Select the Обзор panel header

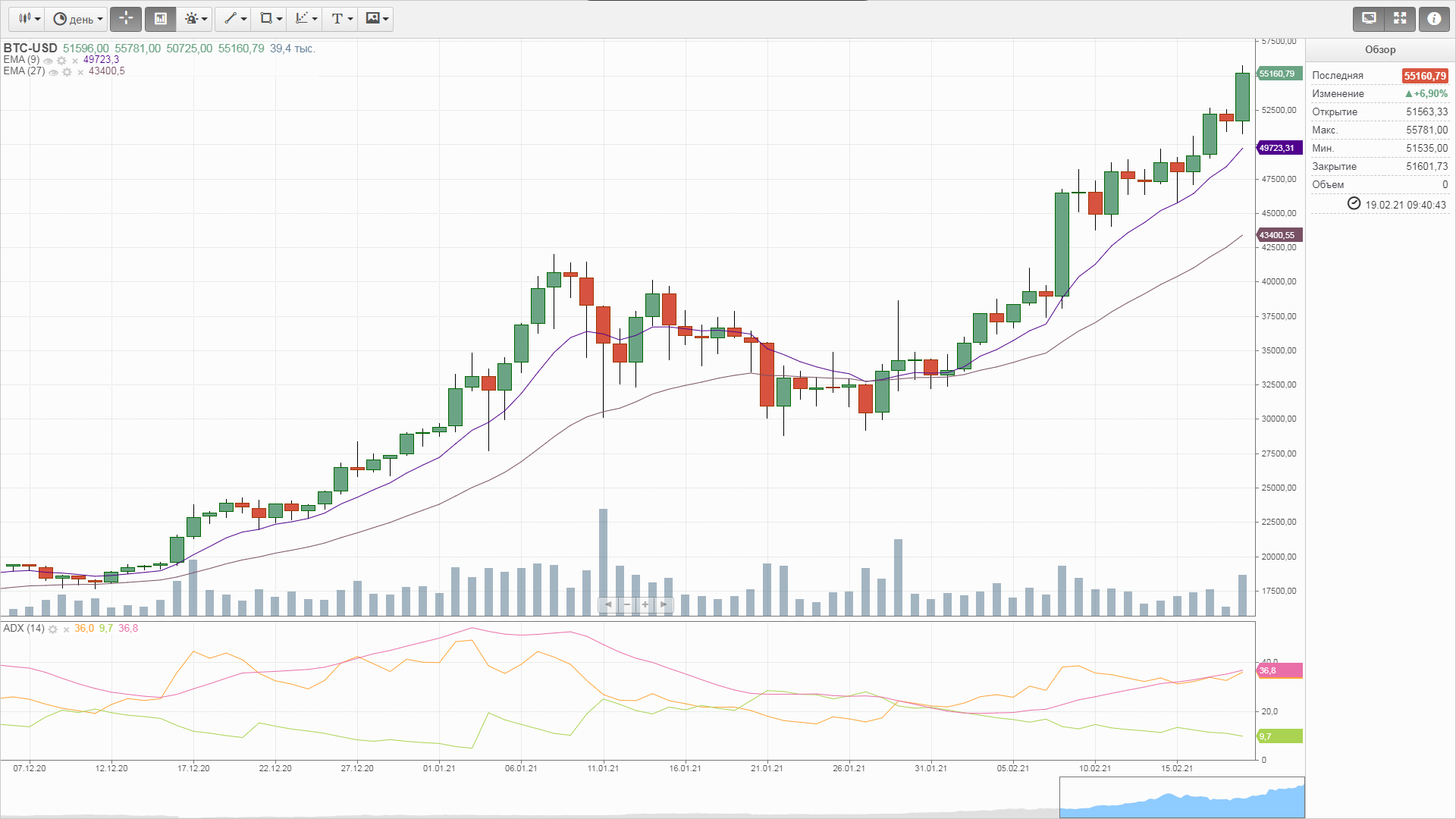click(1379, 49)
